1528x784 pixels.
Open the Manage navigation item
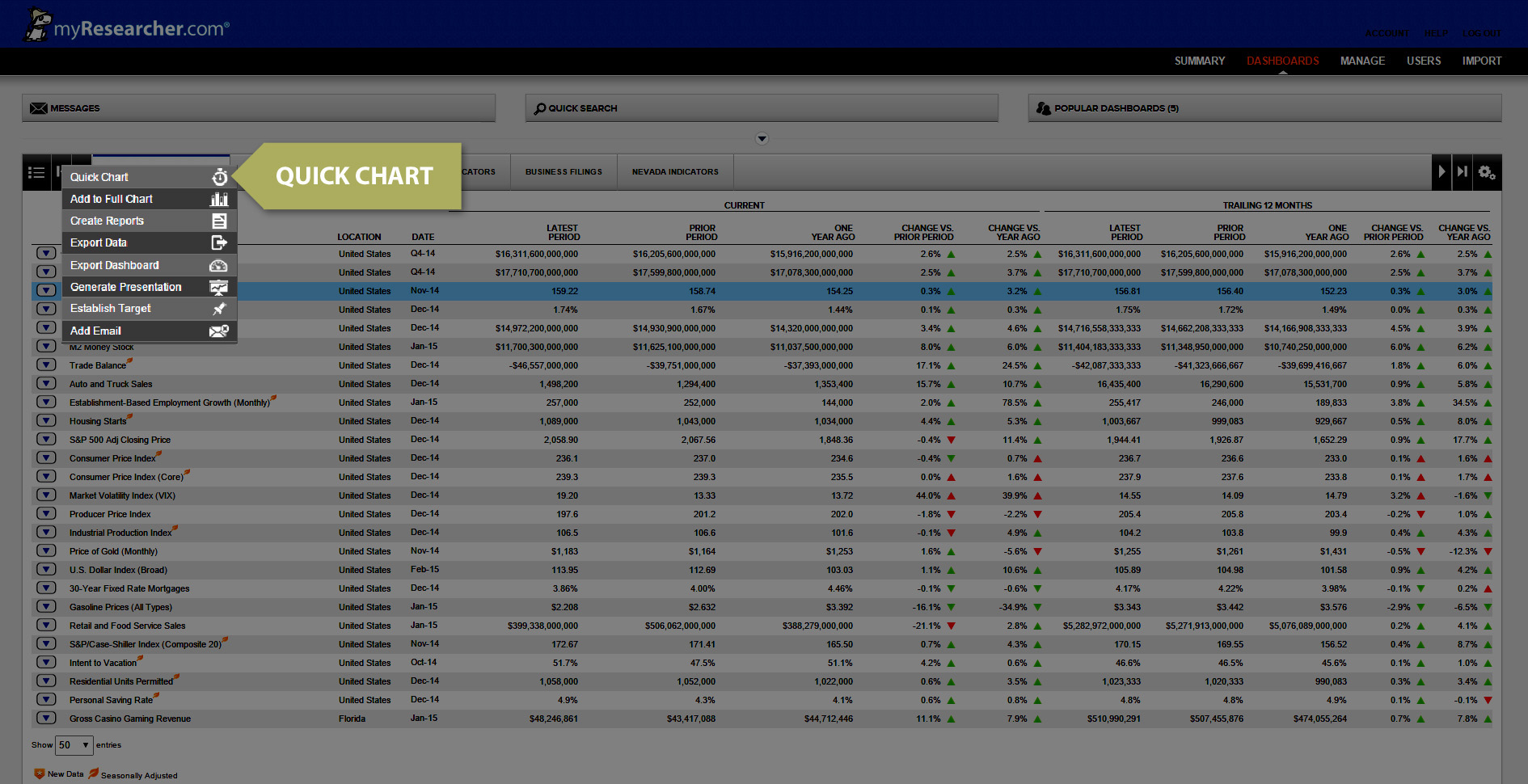[x=1362, y=61]
